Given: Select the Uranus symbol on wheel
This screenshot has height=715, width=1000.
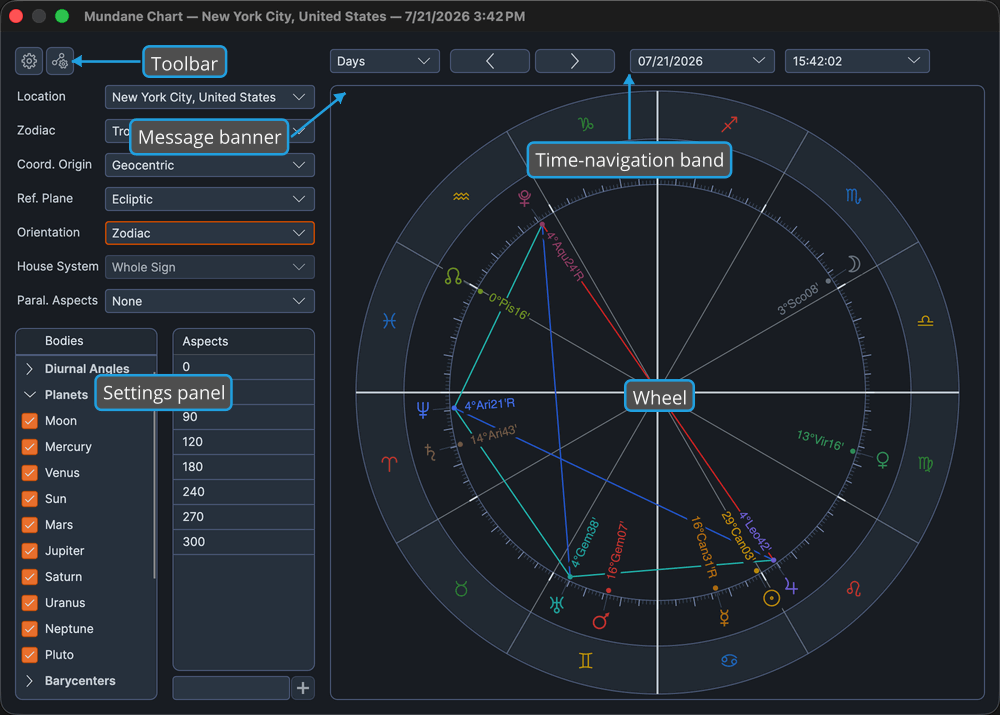Looking at the screenshot, I should [x=557, y=603].
